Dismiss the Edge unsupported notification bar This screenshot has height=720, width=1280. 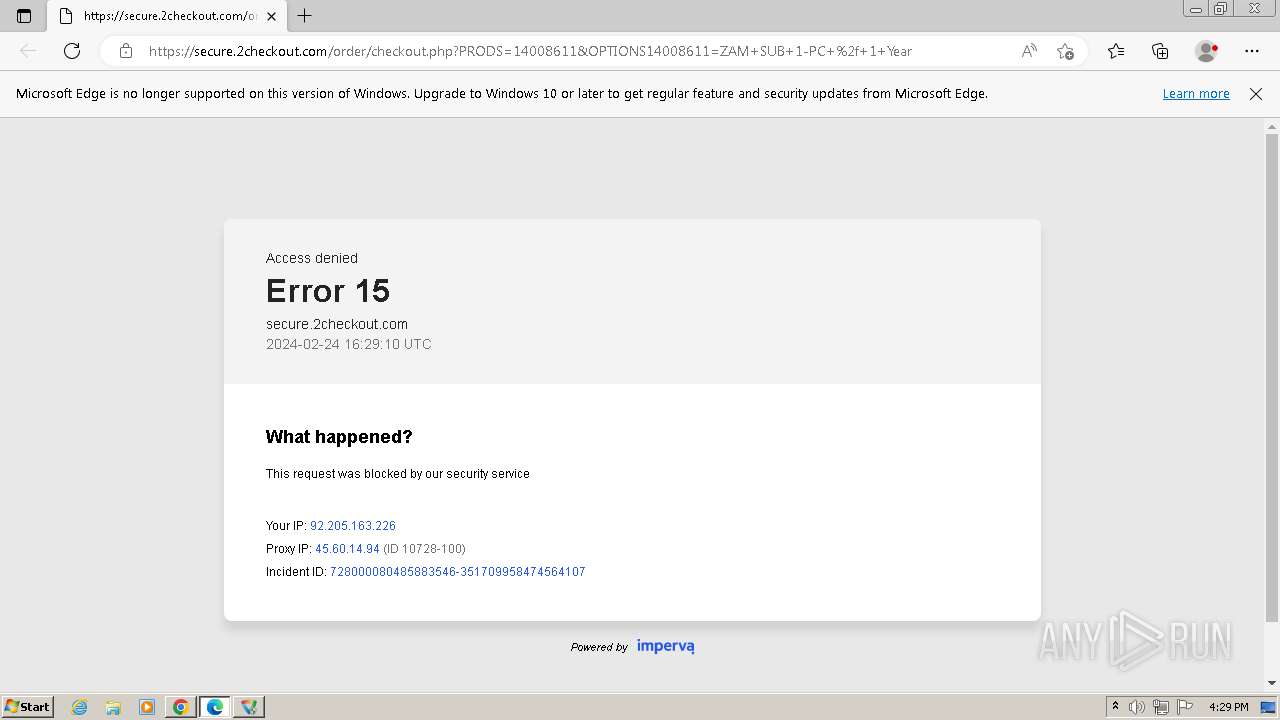[1256, 94]
